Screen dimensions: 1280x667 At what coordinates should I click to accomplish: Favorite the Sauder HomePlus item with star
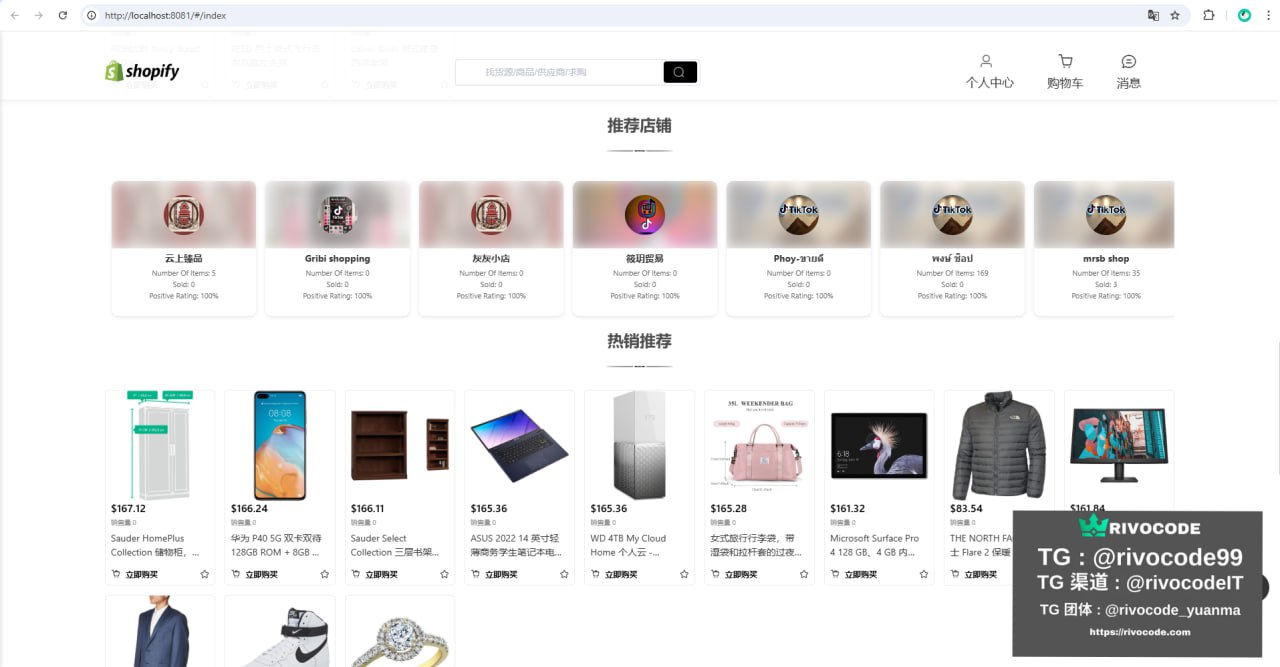pyautogui.click(x=204, y=574)
